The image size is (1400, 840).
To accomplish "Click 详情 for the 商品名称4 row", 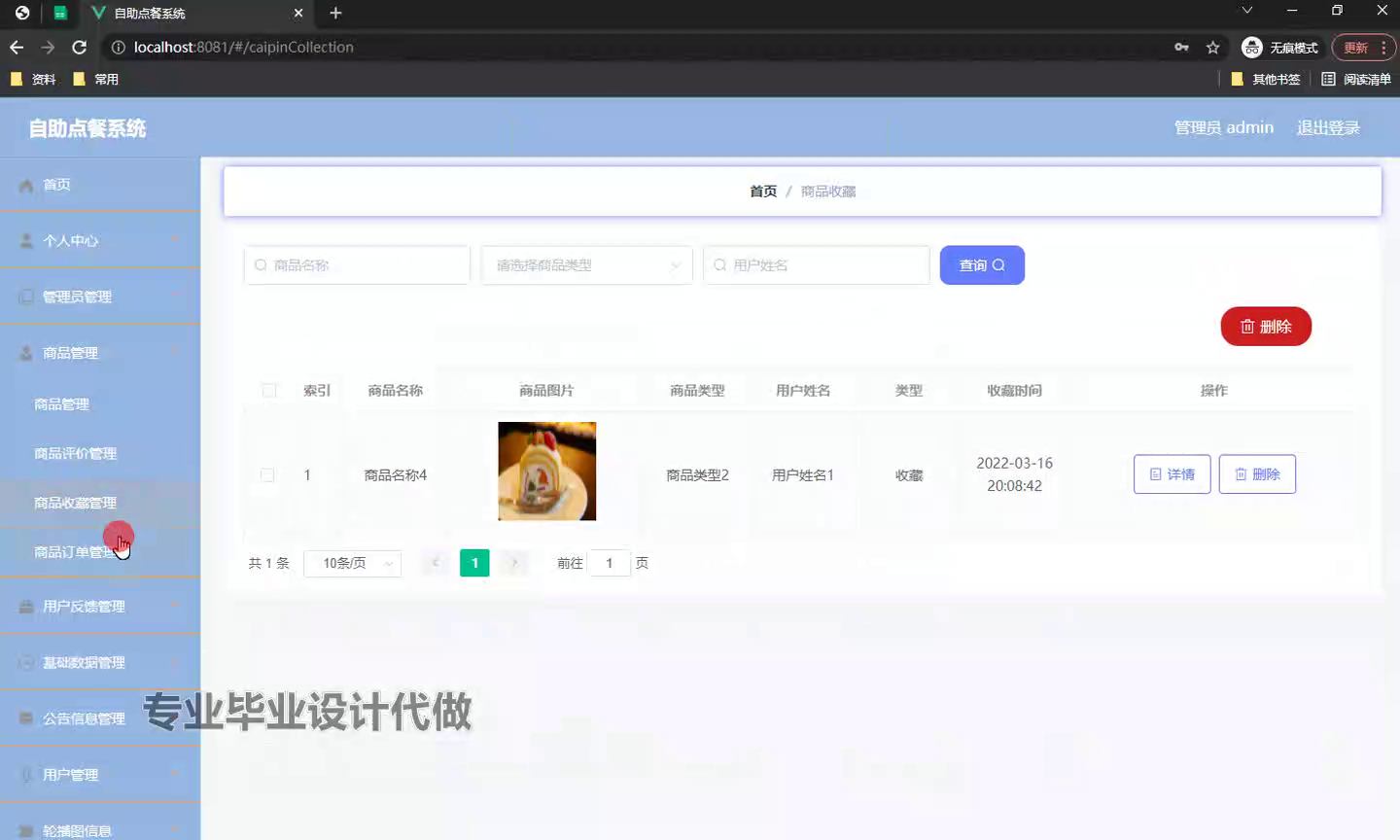I will (x=1172, y=474).
